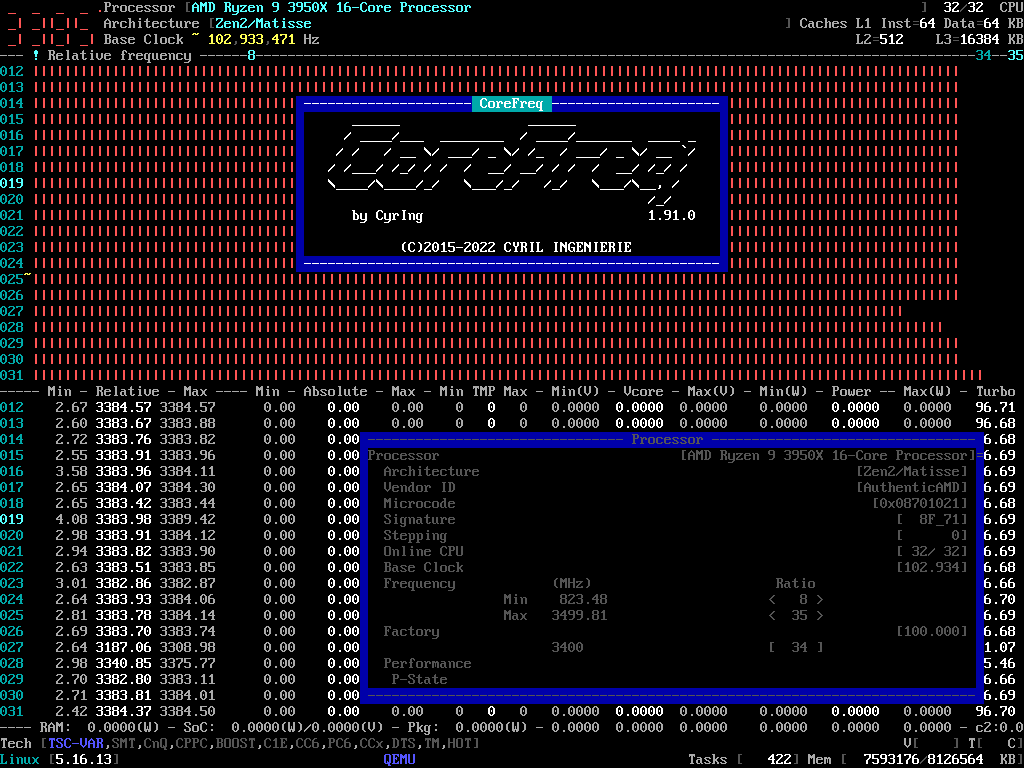
Task: Toggle the CnQ flag in the Tech bar
Action: [156, 744]
